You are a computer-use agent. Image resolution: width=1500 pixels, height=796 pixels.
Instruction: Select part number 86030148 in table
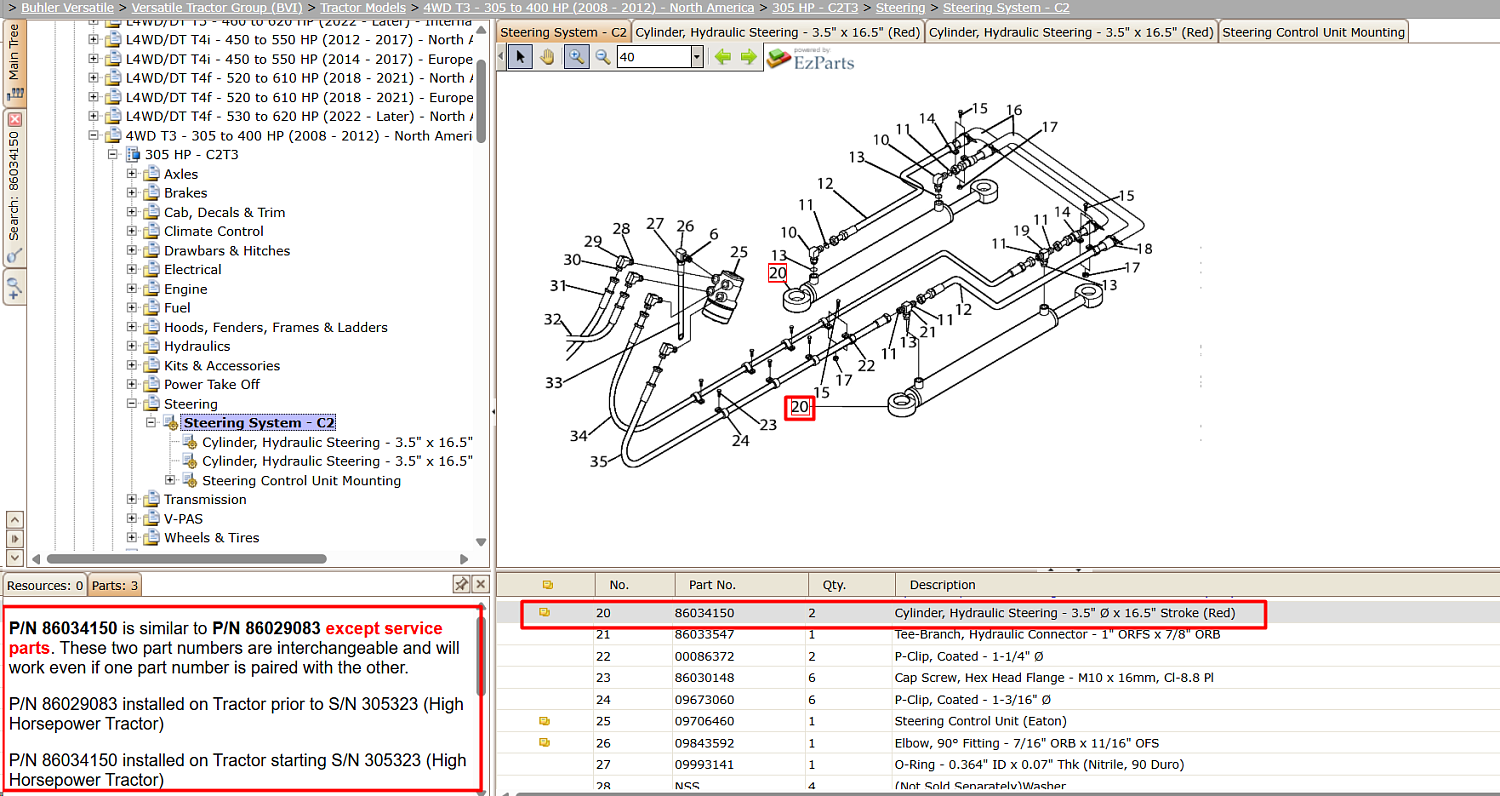[704, 677]
